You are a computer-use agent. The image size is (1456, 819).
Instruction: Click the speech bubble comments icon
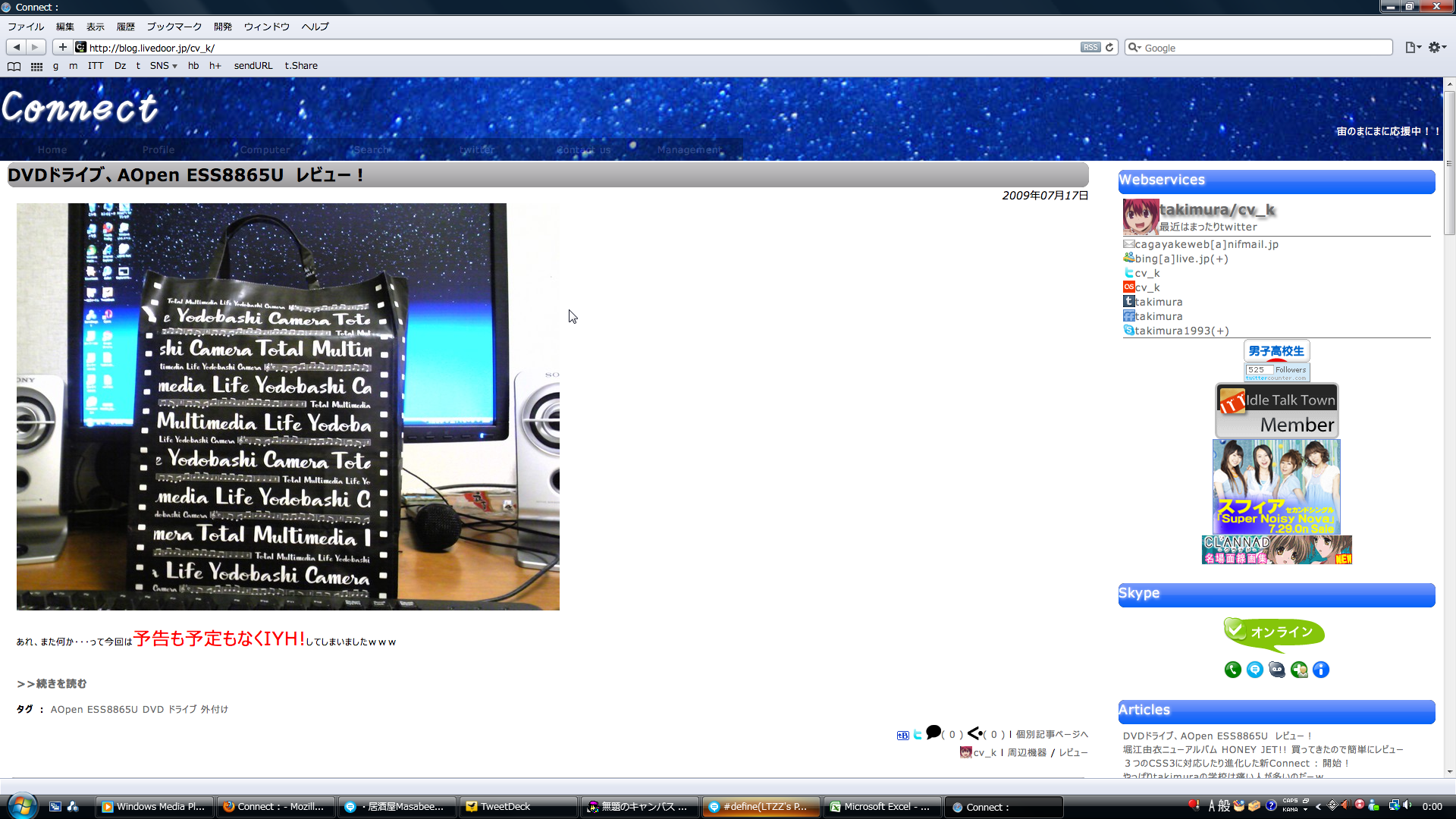click(x=934, y=733)
